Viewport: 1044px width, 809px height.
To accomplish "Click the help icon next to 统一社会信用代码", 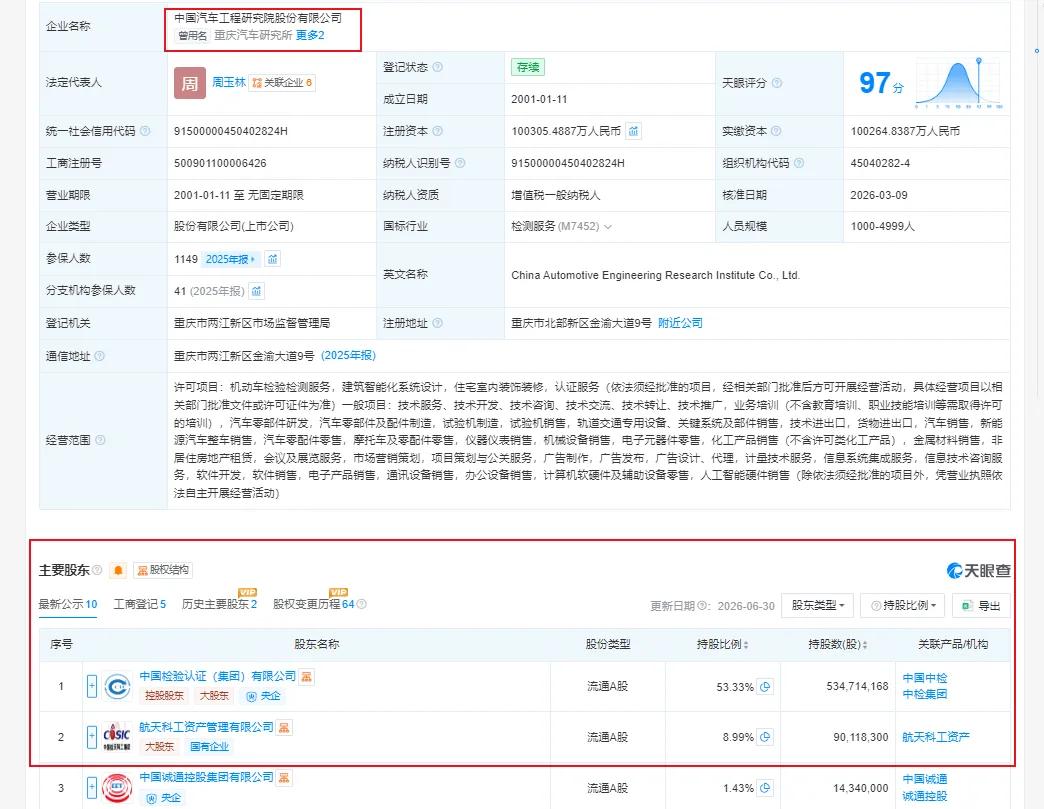I will coord(144,131).
